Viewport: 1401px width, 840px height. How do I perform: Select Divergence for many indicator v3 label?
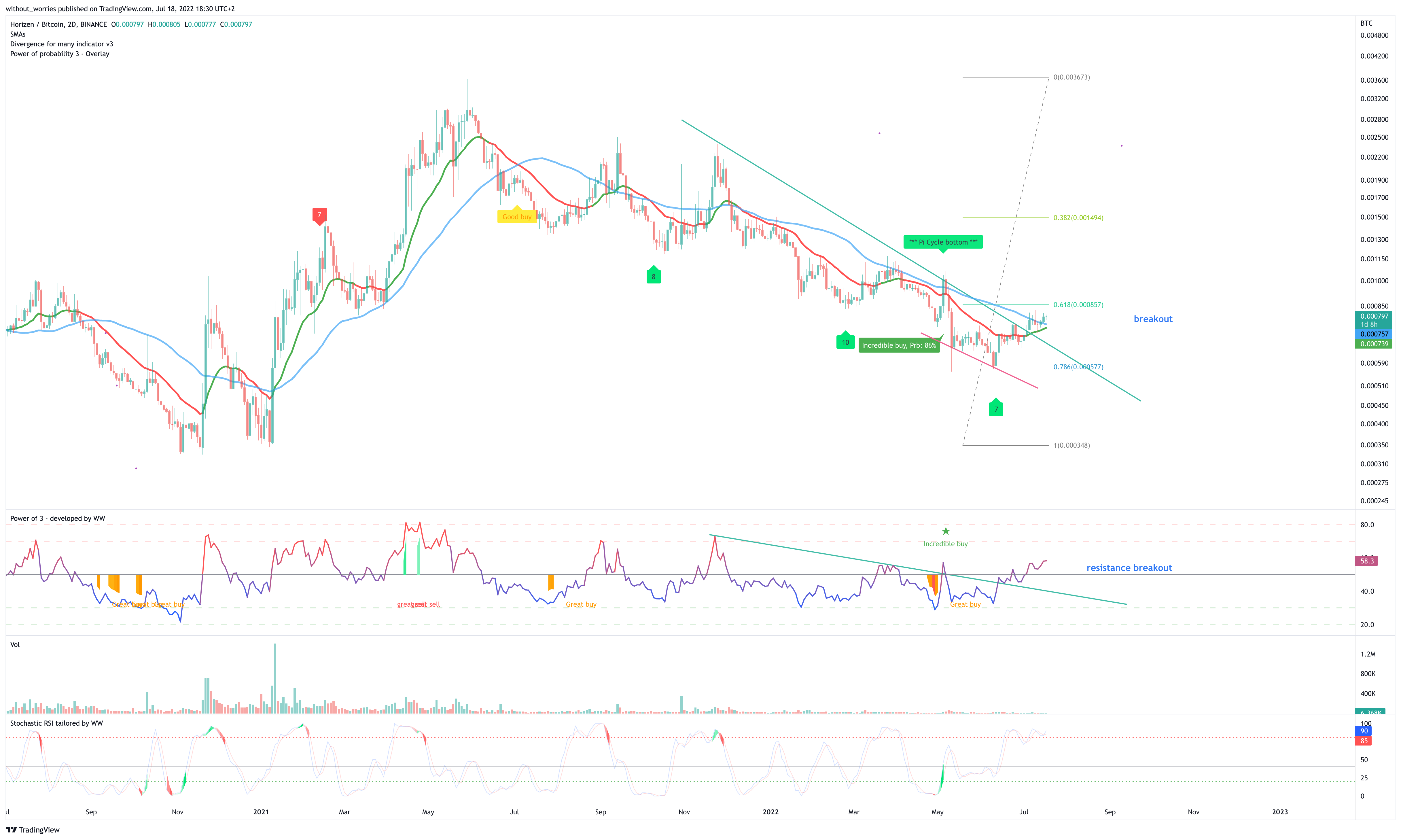[62, 44]
